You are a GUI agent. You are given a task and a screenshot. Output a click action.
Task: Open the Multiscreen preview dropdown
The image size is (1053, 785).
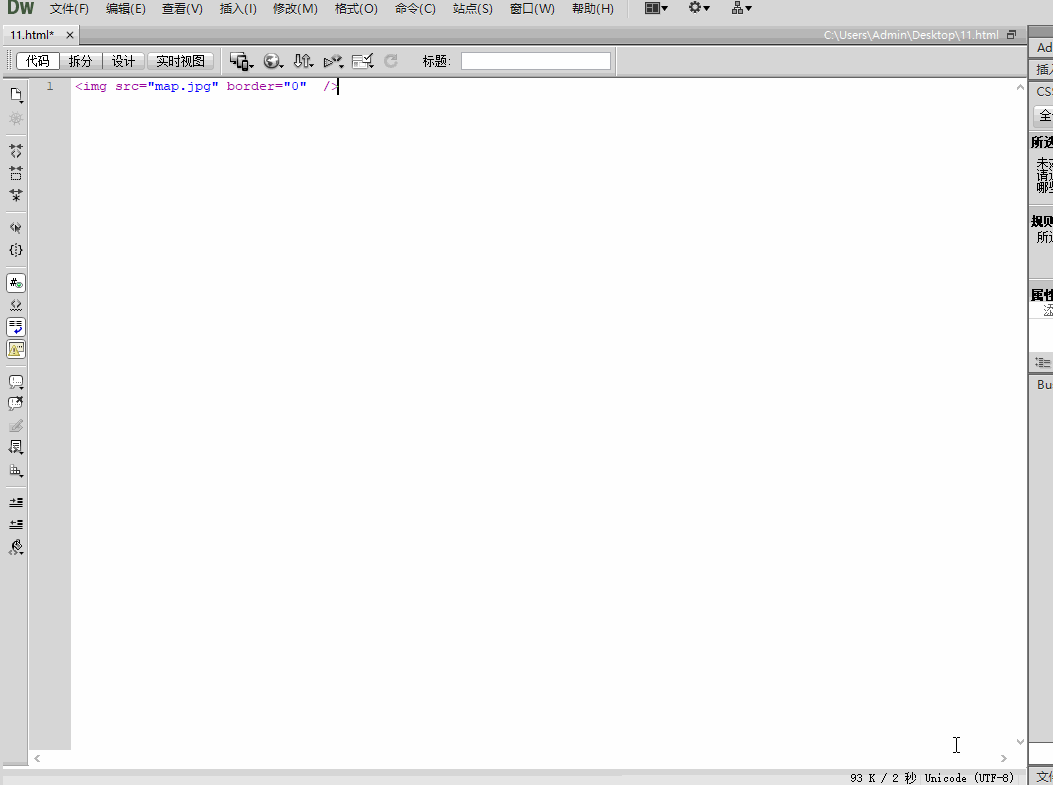(x=240, y=61)
